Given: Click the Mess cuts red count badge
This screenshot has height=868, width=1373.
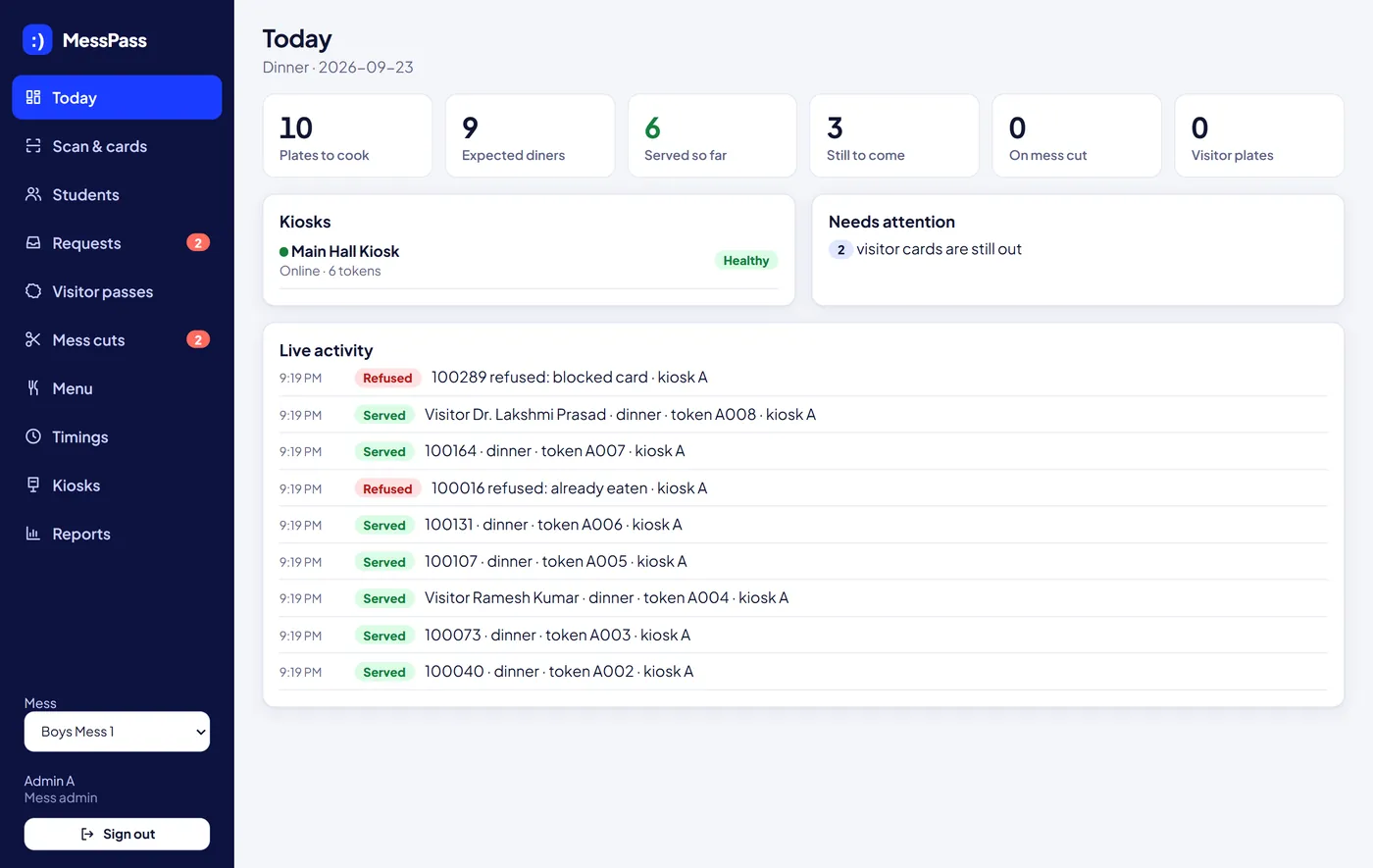Looking at the screenshot, I should click(198, 339).
